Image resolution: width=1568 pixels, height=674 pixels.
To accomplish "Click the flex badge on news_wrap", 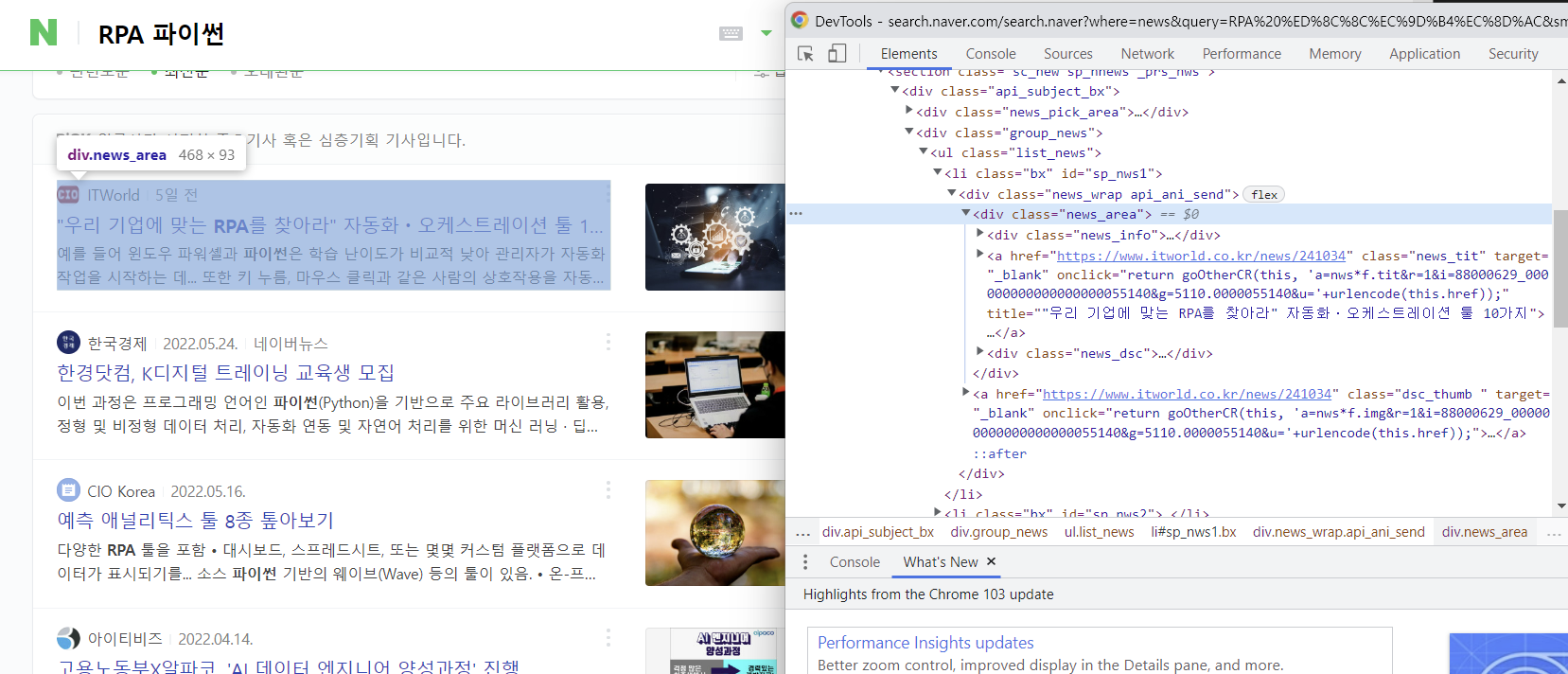I will pyautogui.click(x=1263, y=194).
